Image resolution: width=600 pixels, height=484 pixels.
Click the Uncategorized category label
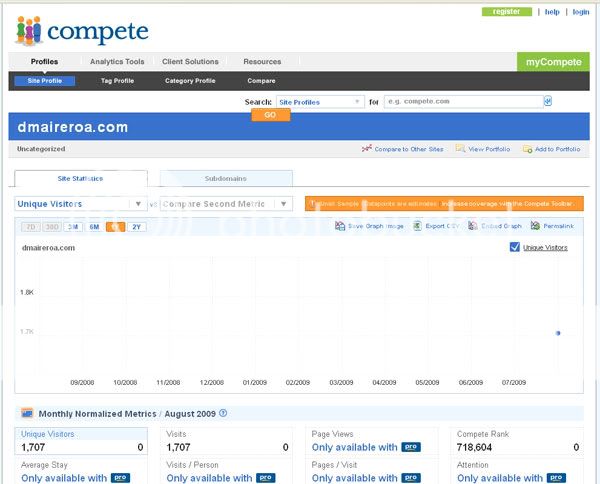tap(41, 149)
